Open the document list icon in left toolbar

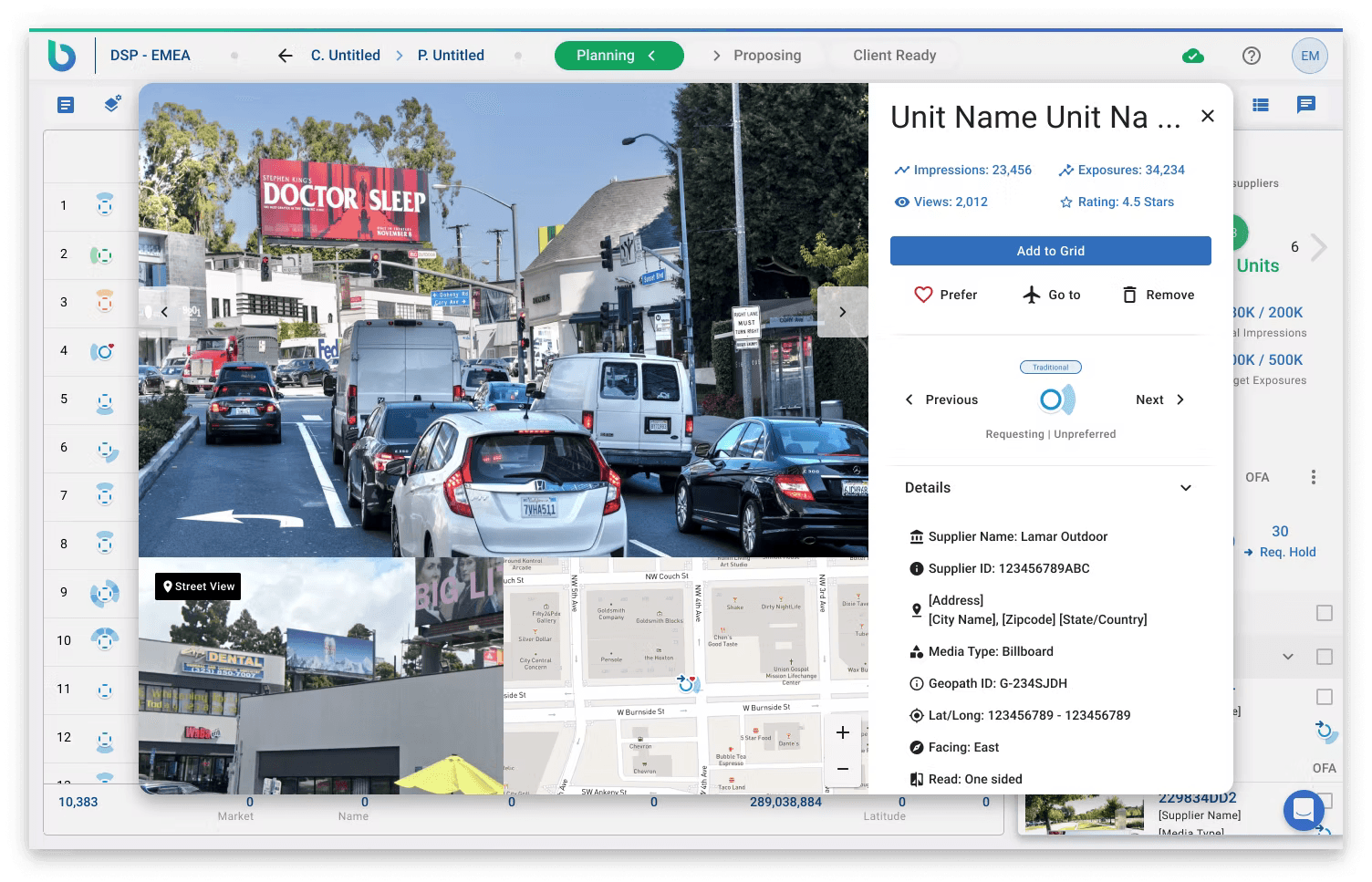[x=66, y=105]
